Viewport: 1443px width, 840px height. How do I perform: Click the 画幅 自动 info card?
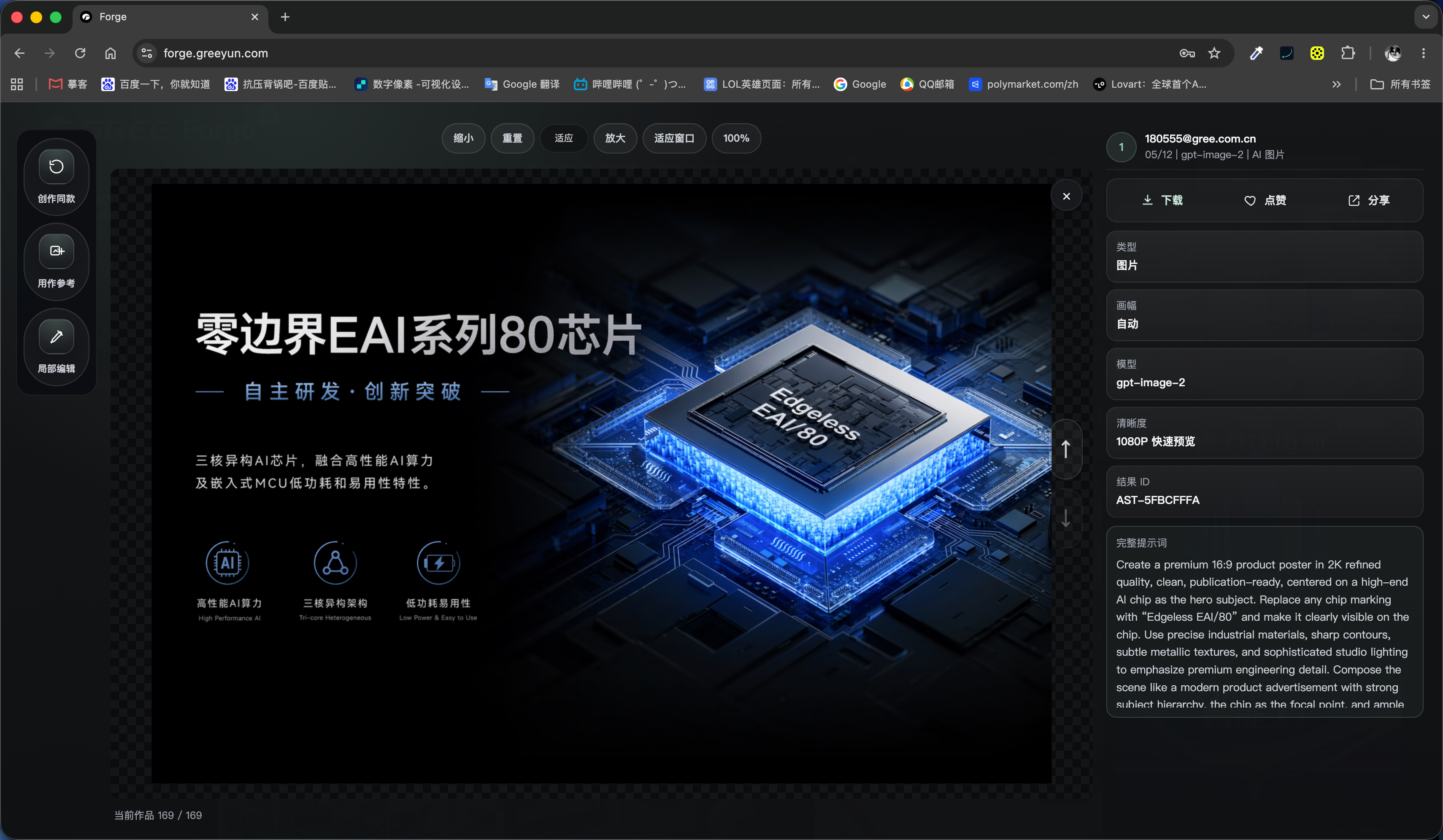pyautogui.click(x=1265, y=315)
